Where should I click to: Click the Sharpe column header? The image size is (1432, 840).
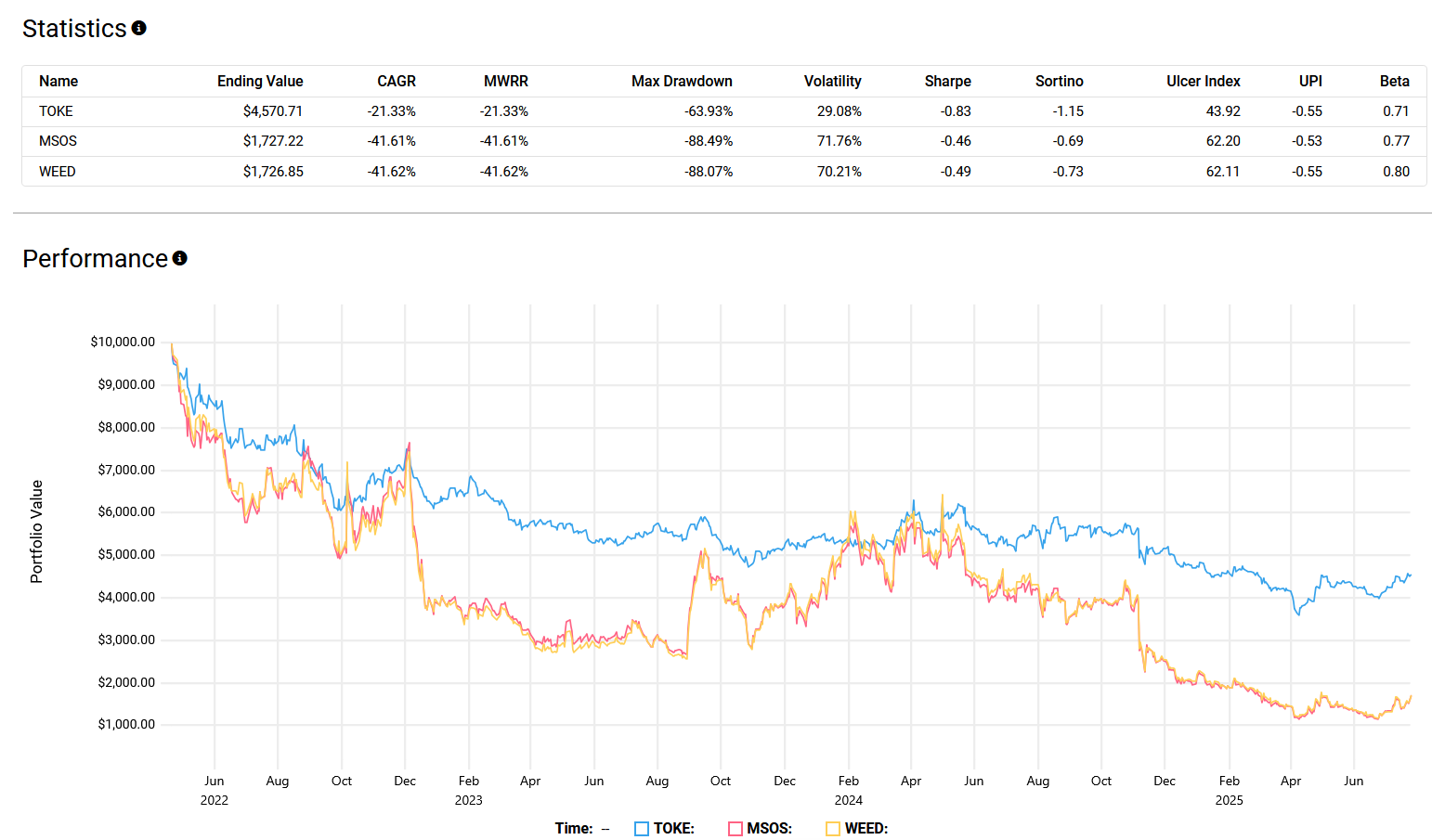point(948,82)
